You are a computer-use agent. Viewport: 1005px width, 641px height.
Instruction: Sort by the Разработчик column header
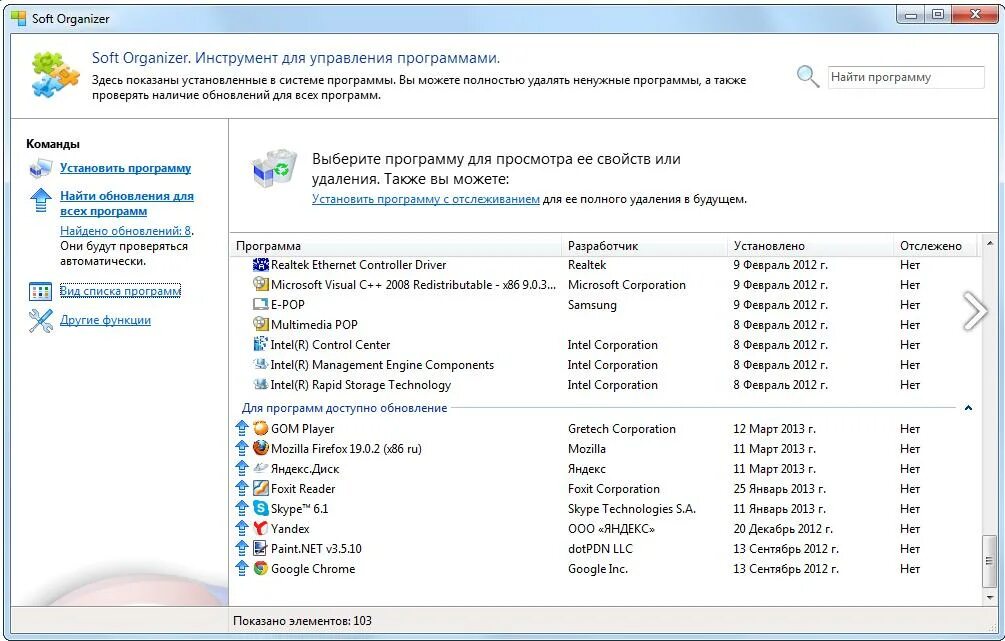tap(644, 246)
